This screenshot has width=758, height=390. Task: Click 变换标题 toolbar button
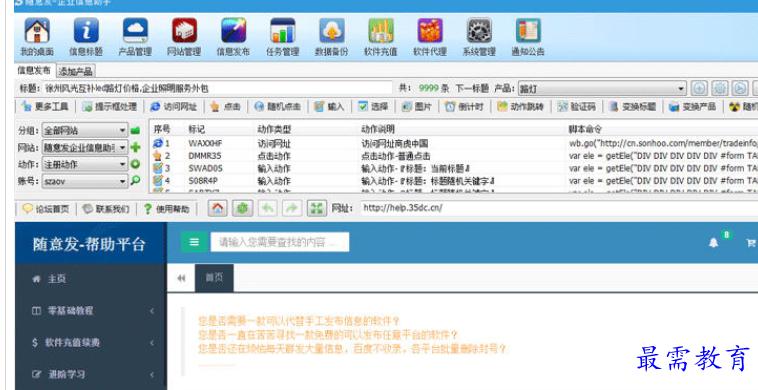[x=633, y=106]
